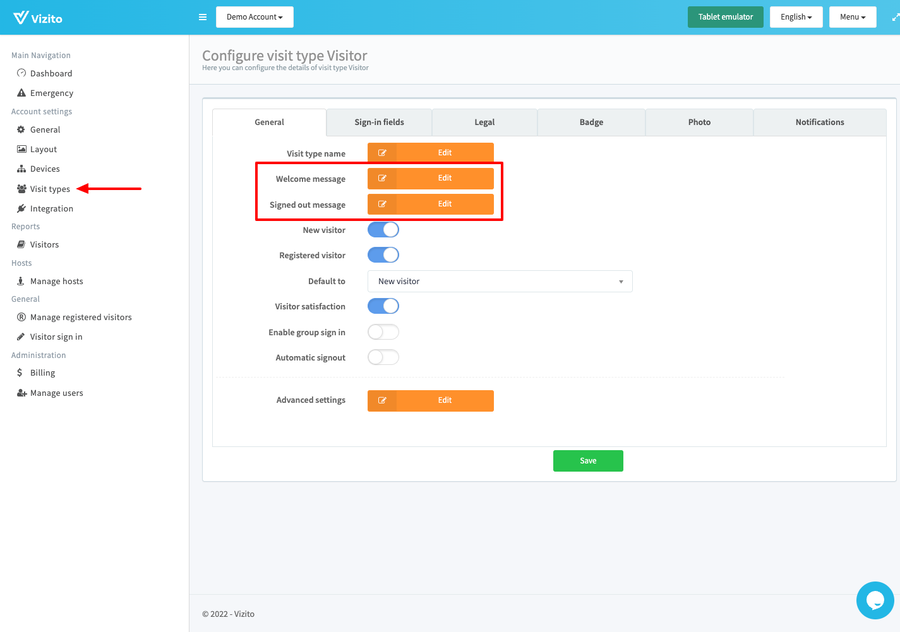
Task: Turn on the Automatic signout switch
Action: coord(383,357)
